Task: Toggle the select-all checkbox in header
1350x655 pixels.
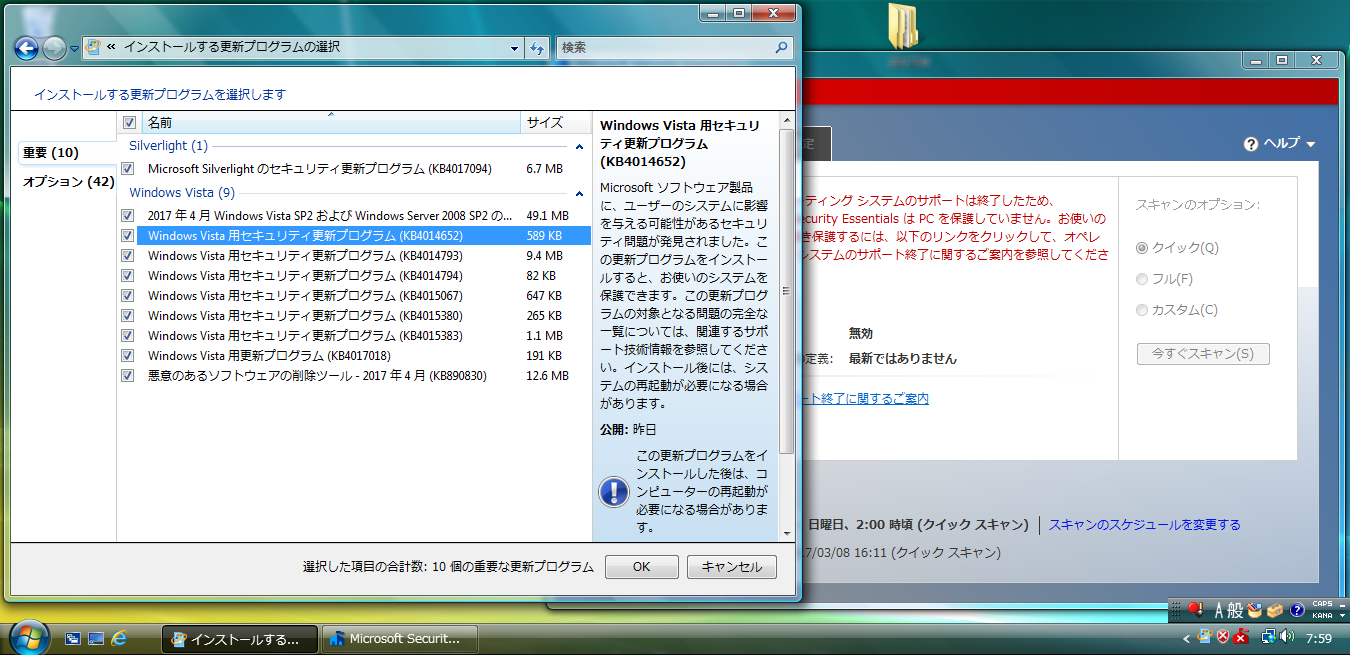Action: point(128,122)
